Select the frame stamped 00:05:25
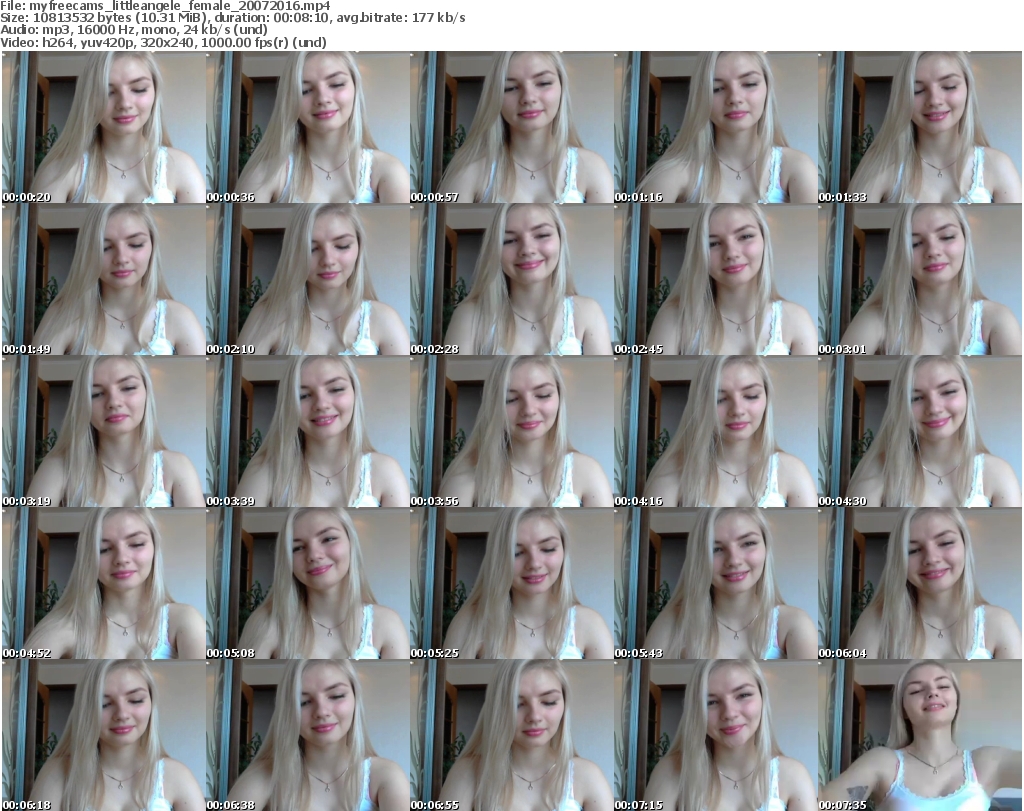Image resolution: width=1024 pixels, height=811 pixels. pos(512,584)
